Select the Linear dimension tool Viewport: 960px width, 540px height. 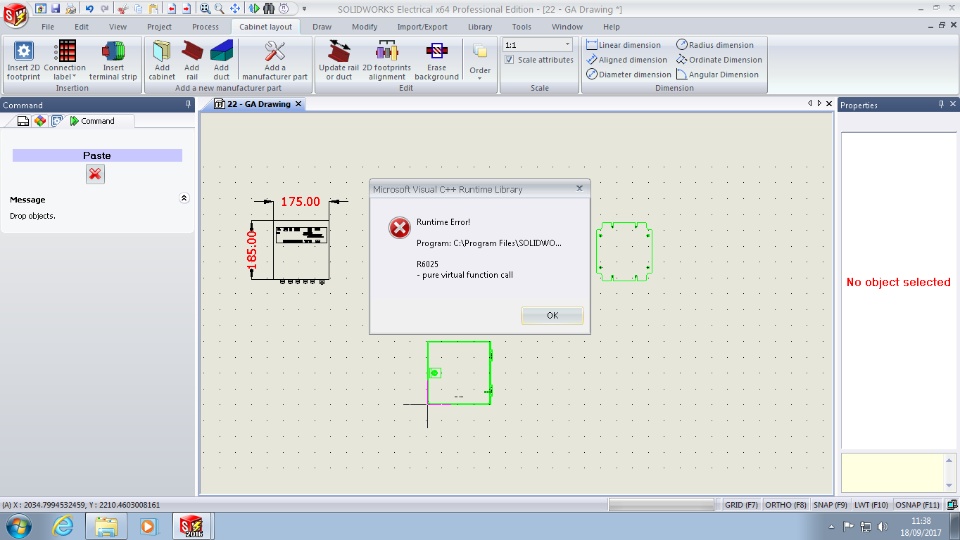pos(624,45)
